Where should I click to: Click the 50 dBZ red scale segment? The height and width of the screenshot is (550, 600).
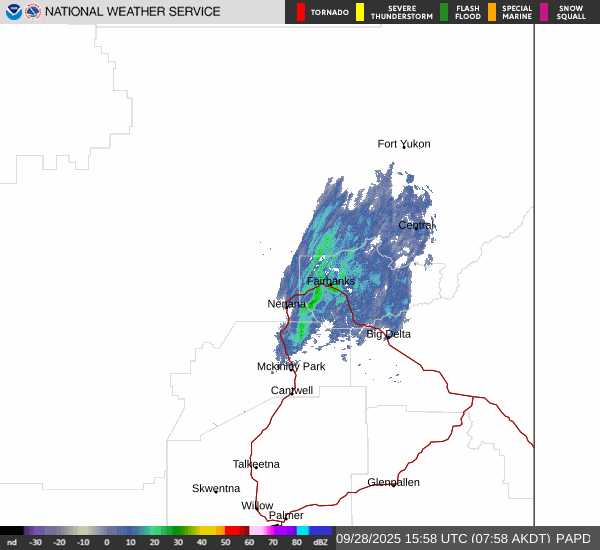pos(236,531)
